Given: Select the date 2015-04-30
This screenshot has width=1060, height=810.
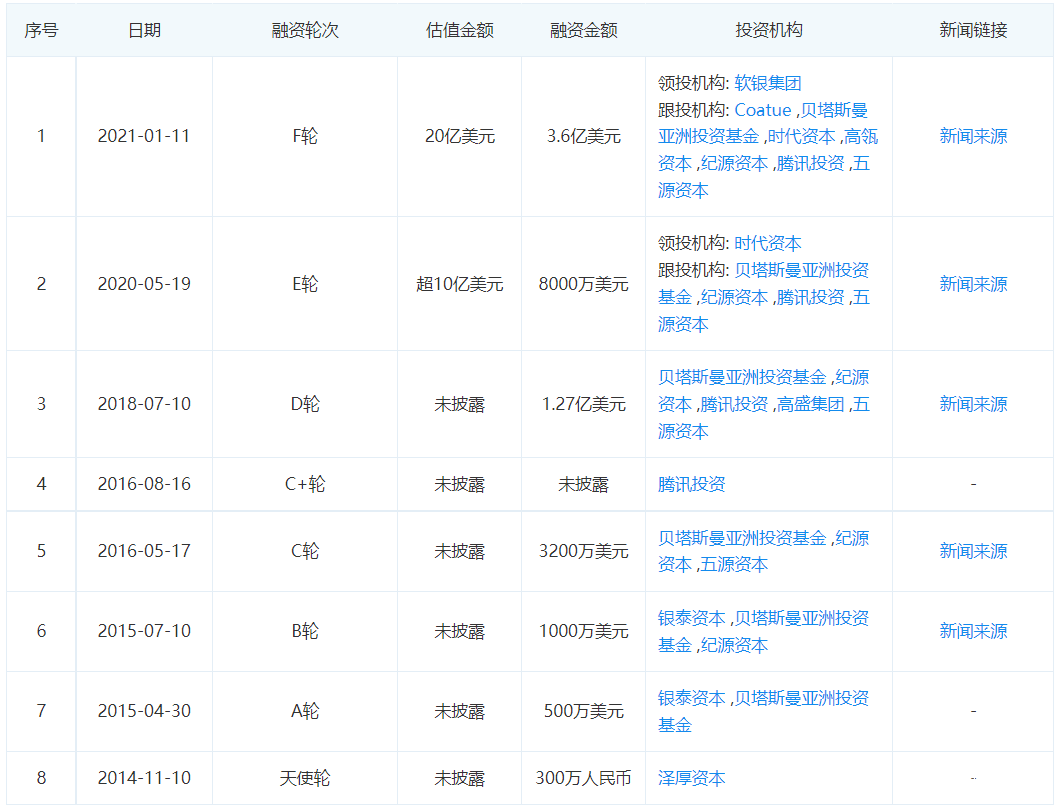Looking at the screenshot, I should [x=144, y=711].
